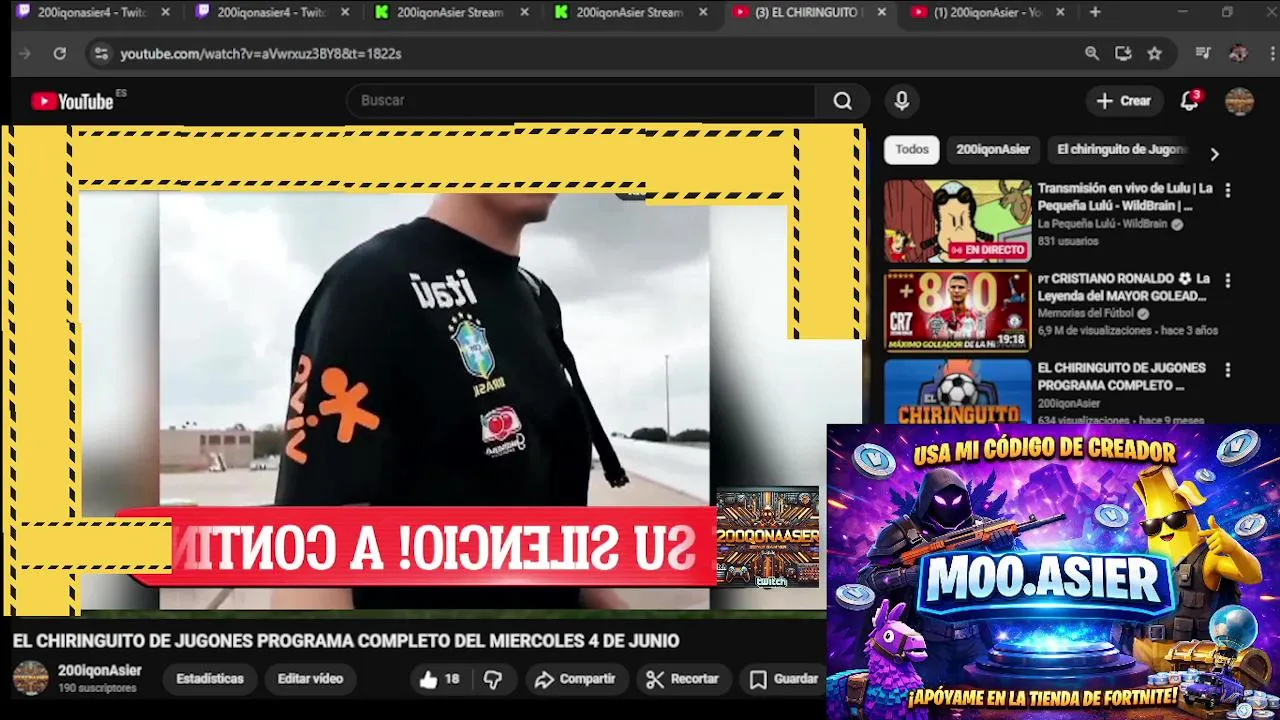Bookmark this page with the star icon
Viewport: 1280px width, 720px height.
click(1155, 54)
